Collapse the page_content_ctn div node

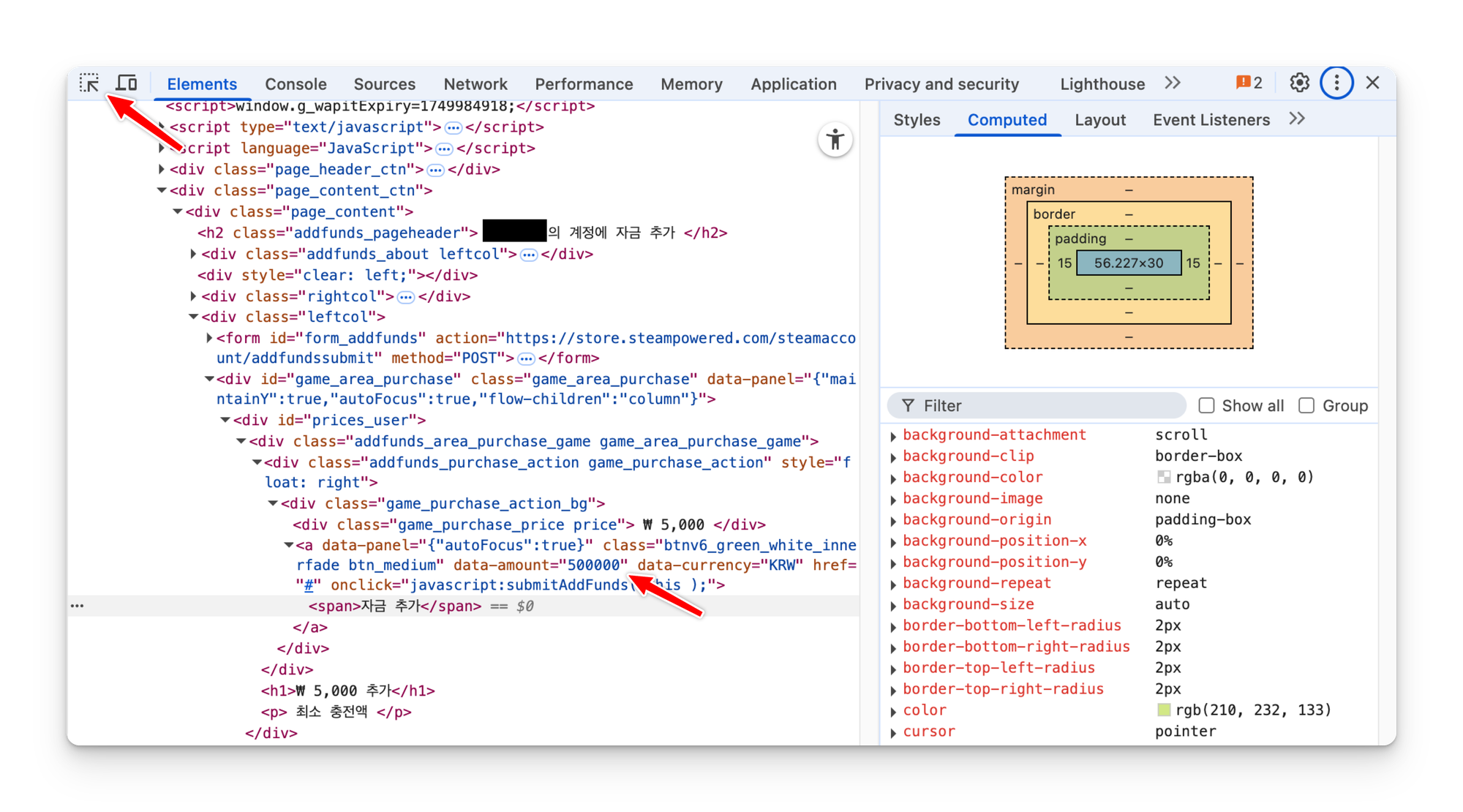(x=162, y=190)
